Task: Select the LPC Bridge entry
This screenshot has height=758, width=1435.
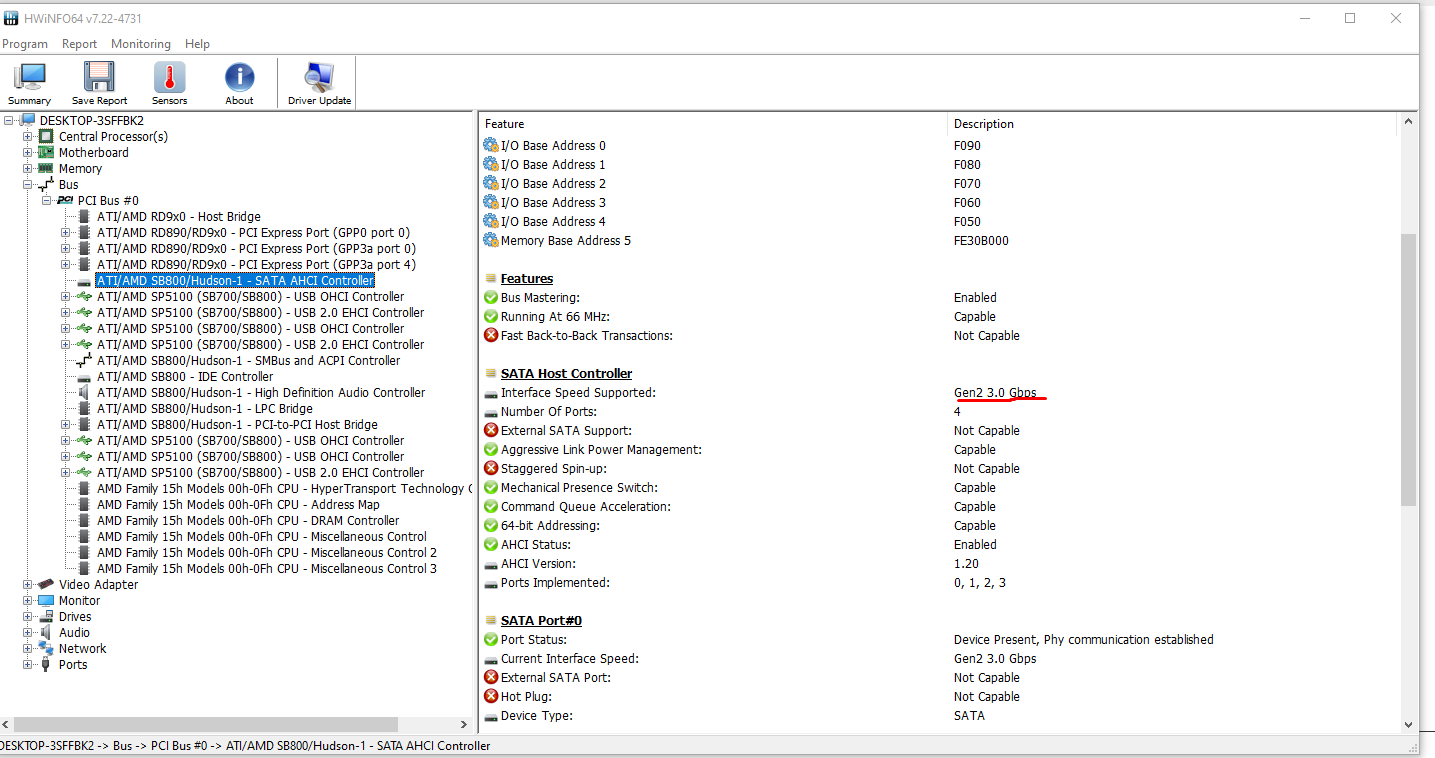Action: (205, 408)
